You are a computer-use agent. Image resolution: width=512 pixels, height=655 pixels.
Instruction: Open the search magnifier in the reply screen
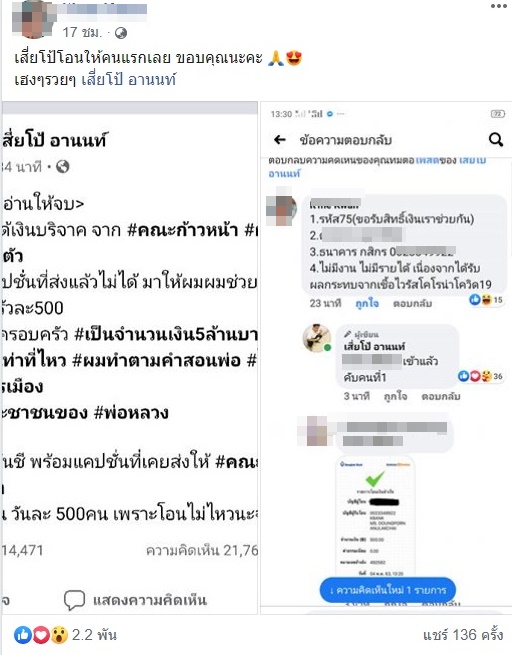pyautogui.click(x=496, y=140)
